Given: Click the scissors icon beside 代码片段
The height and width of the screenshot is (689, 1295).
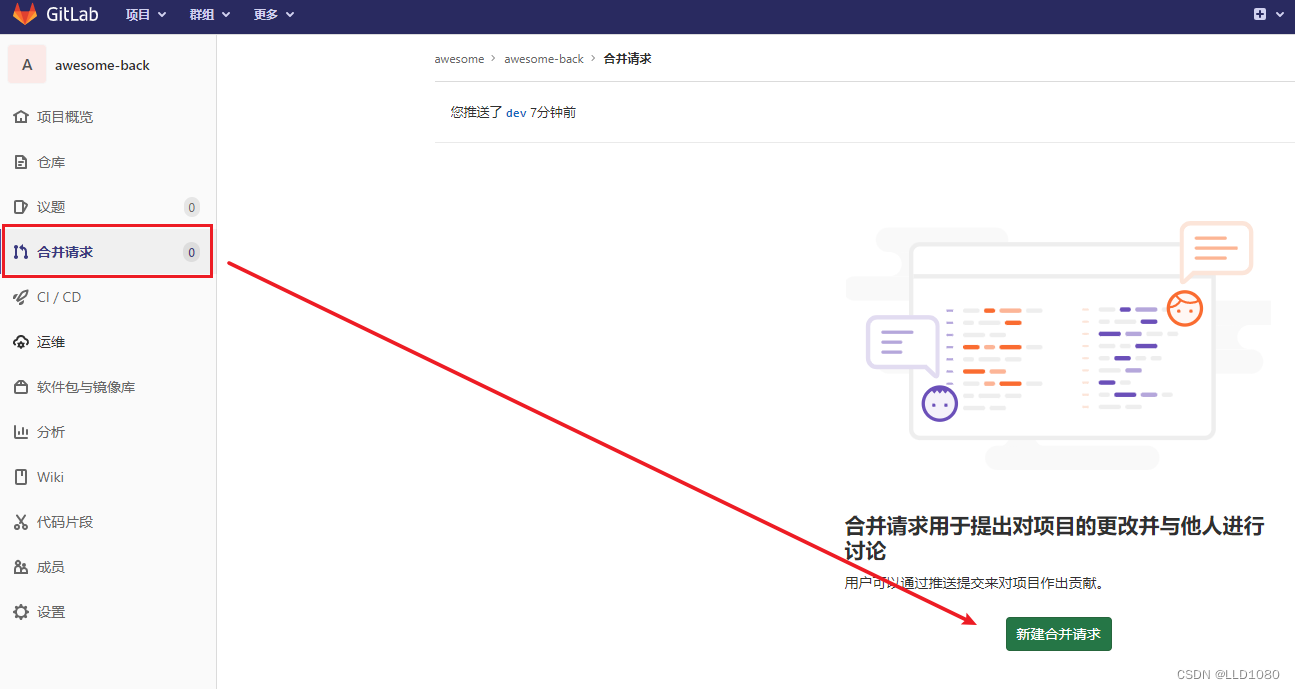Looking at the screenshot, I should coord(21,522).
